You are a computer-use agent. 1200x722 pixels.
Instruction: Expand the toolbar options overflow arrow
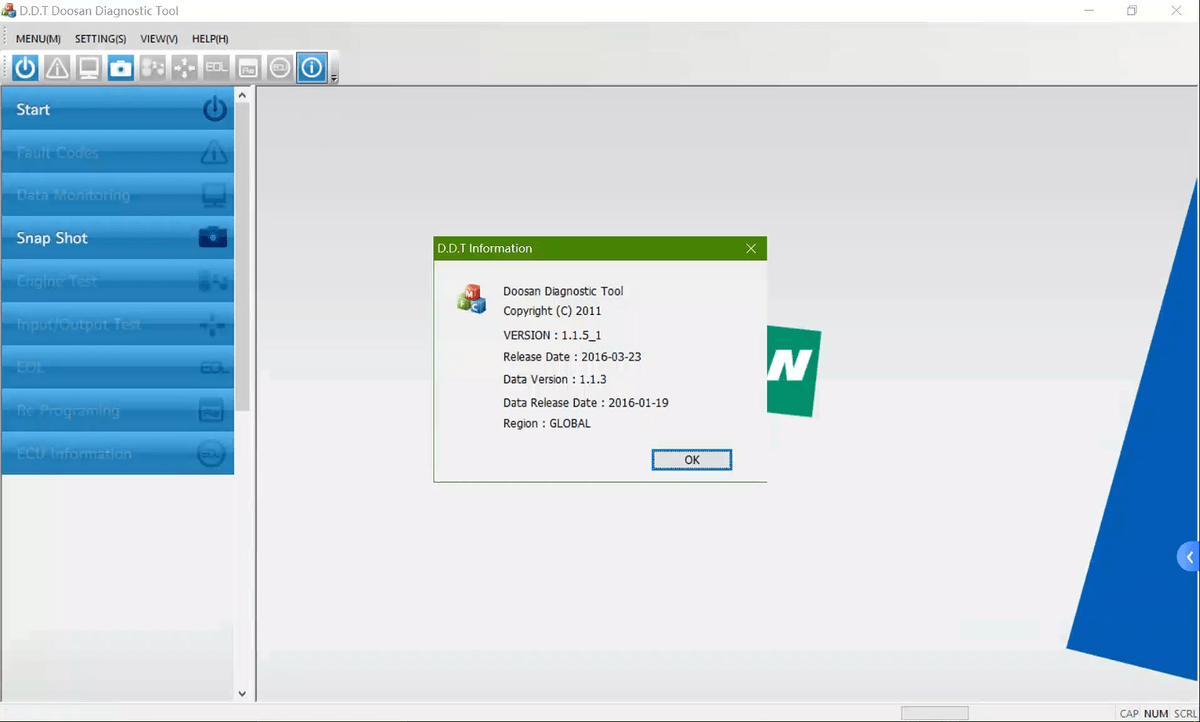334,77
